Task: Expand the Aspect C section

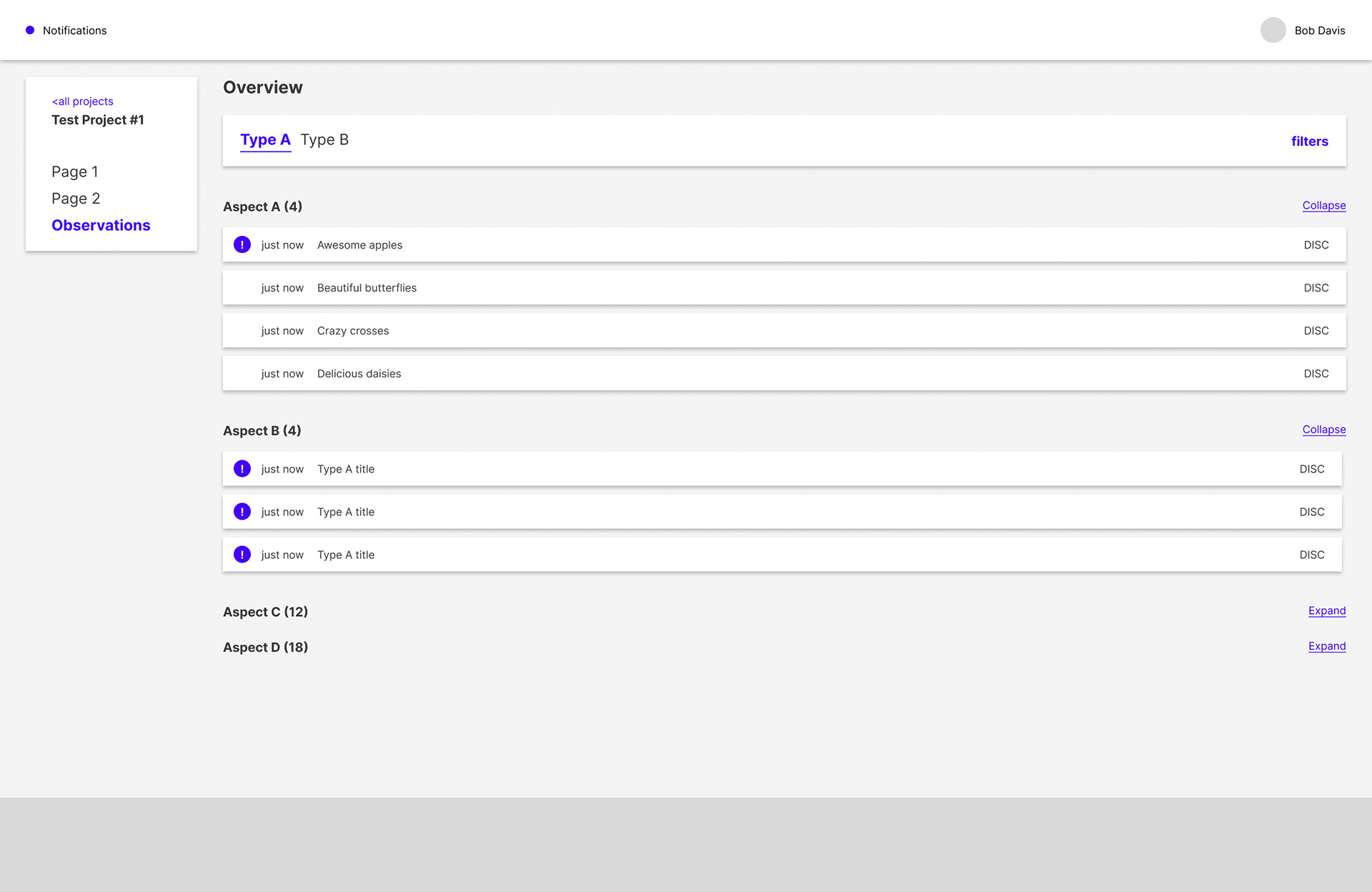Action: 1327,611
